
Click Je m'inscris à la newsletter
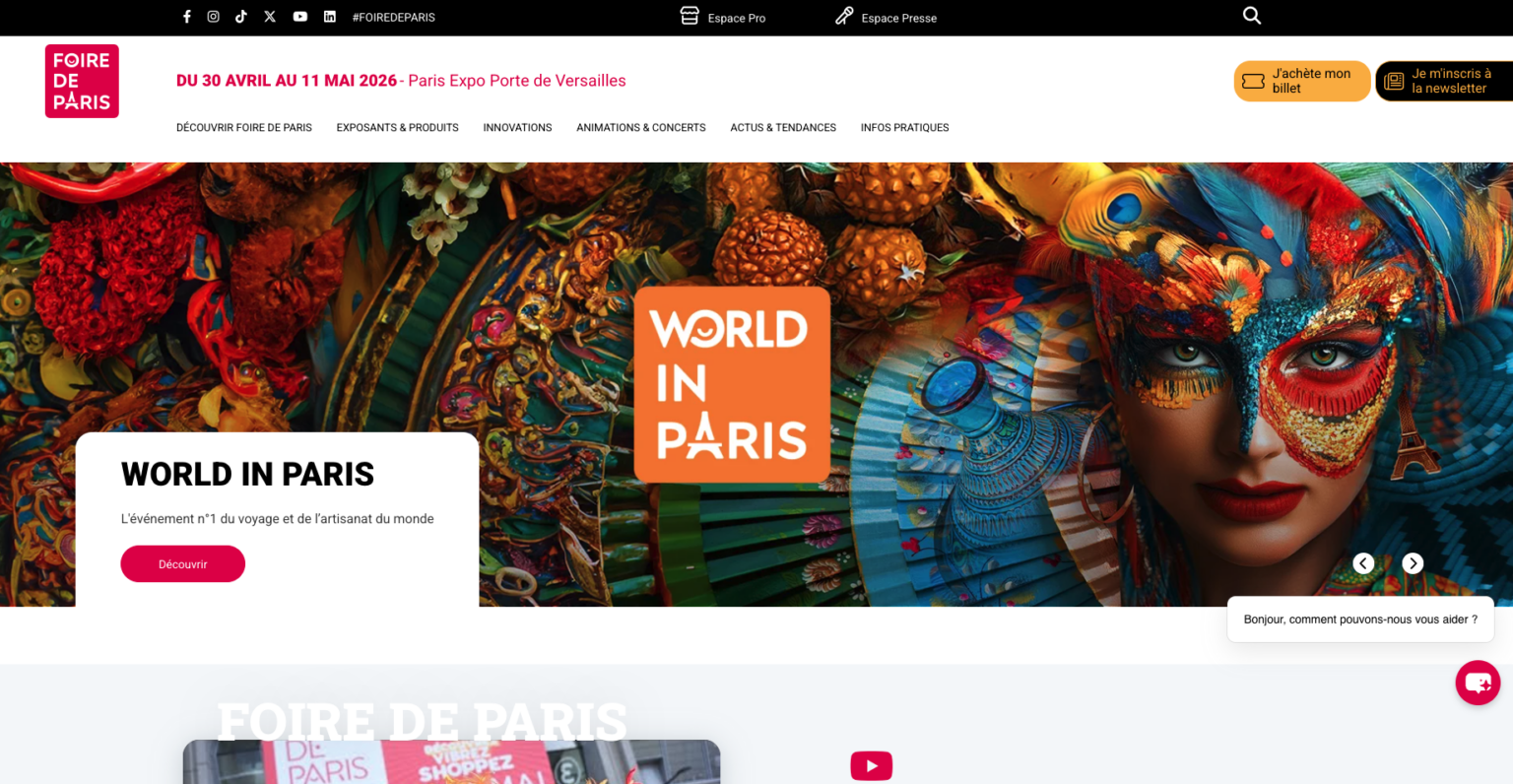pos(1444,81)
